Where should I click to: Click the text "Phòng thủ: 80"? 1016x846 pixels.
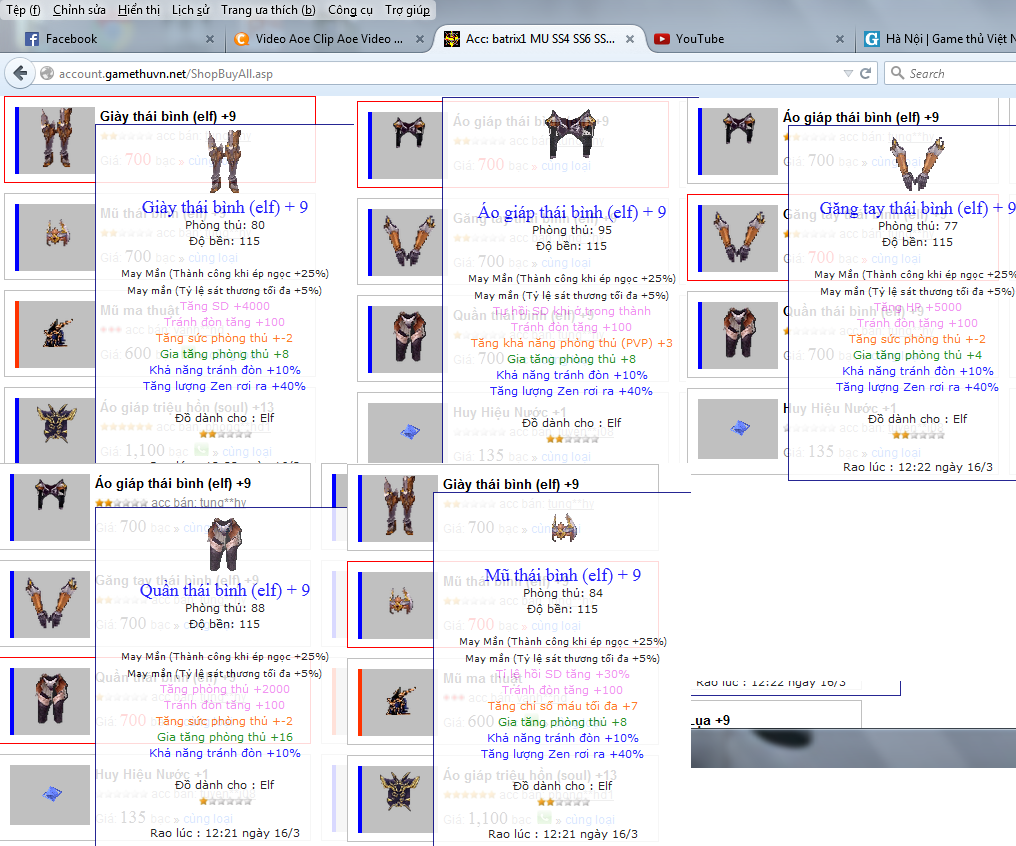(225, 225)
